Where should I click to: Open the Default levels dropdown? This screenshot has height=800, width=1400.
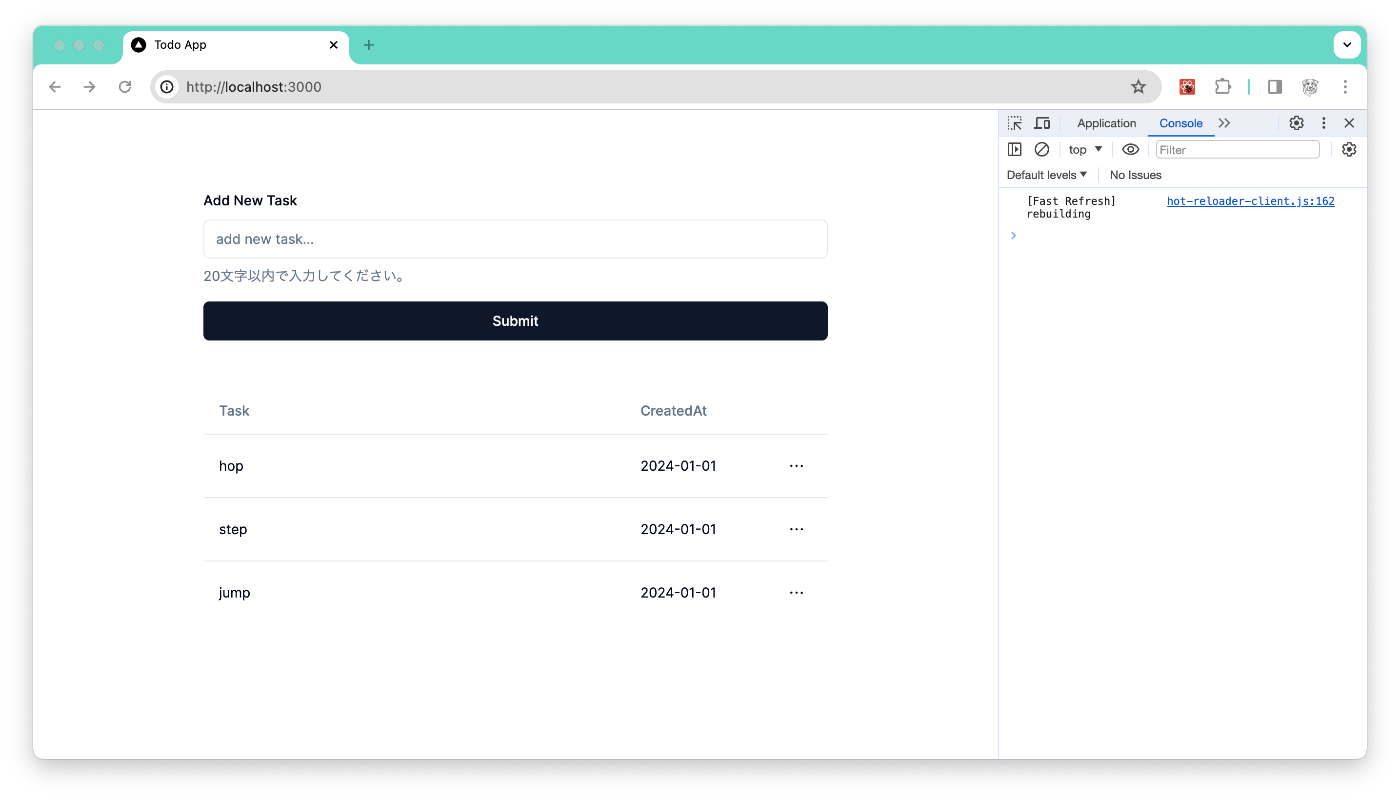1047,175
